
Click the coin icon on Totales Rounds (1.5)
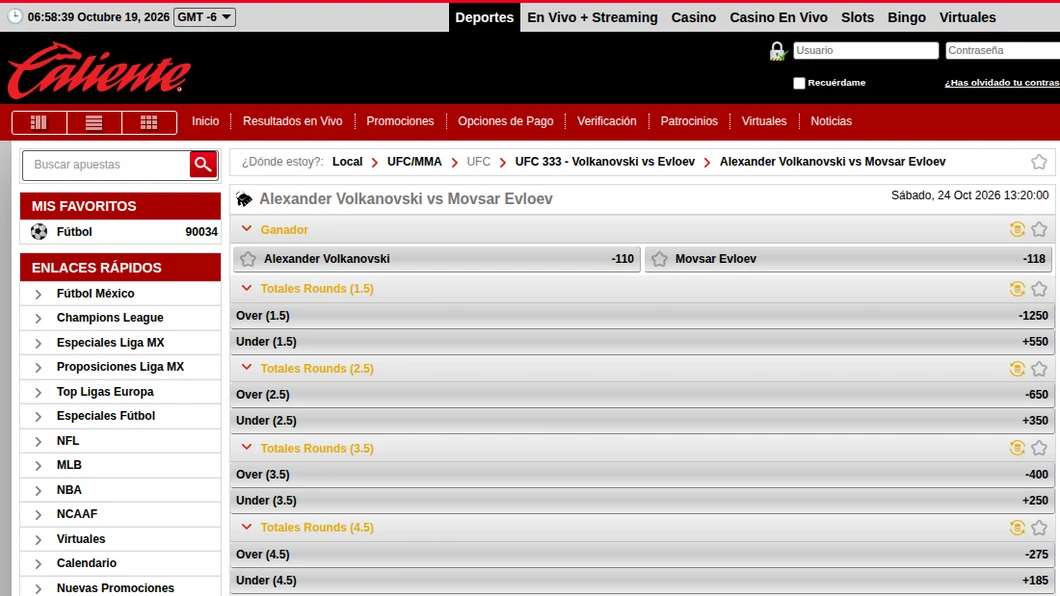point(1017,289)
